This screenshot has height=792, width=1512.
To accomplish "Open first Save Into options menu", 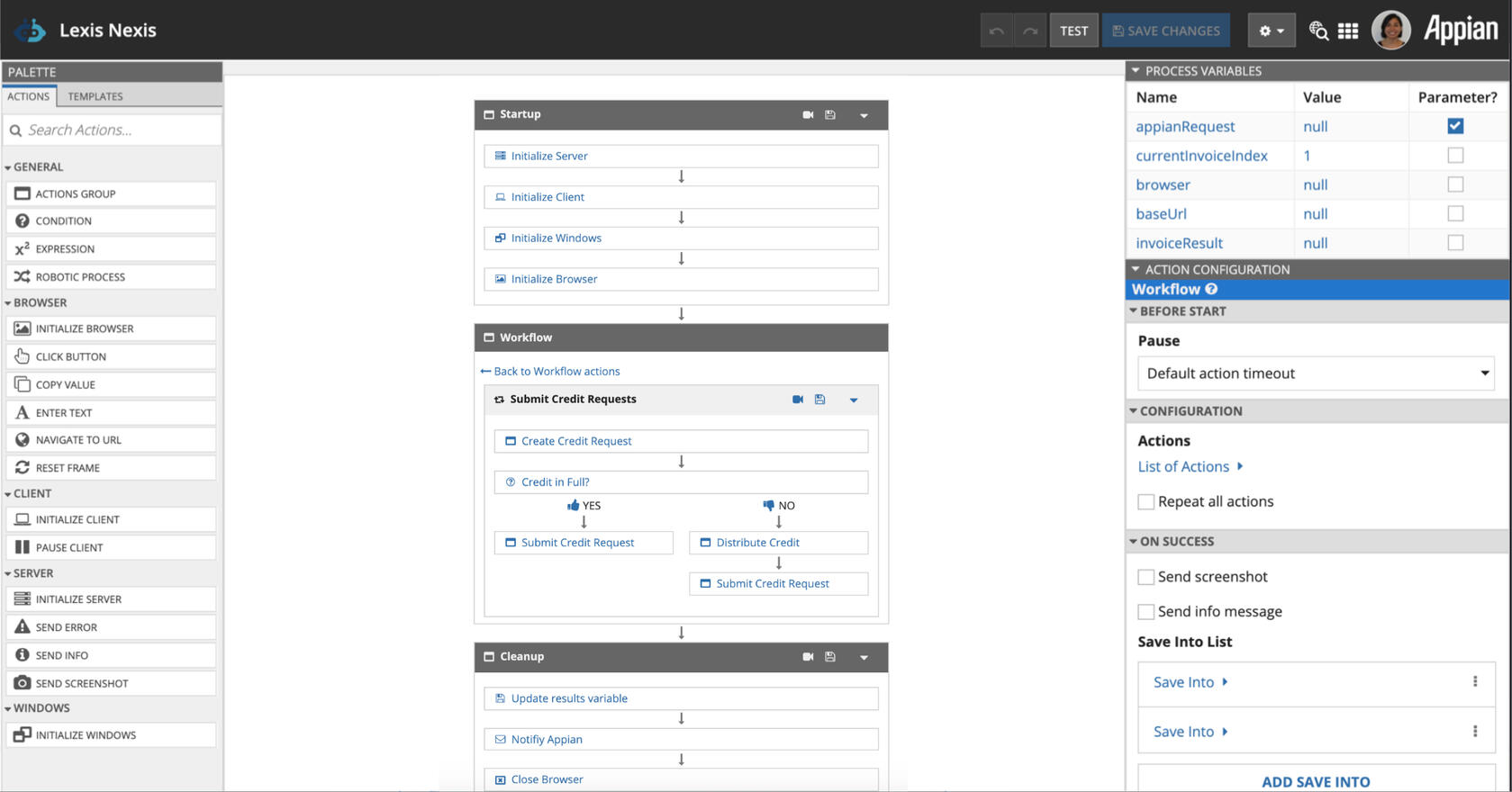I will 1474,682.
